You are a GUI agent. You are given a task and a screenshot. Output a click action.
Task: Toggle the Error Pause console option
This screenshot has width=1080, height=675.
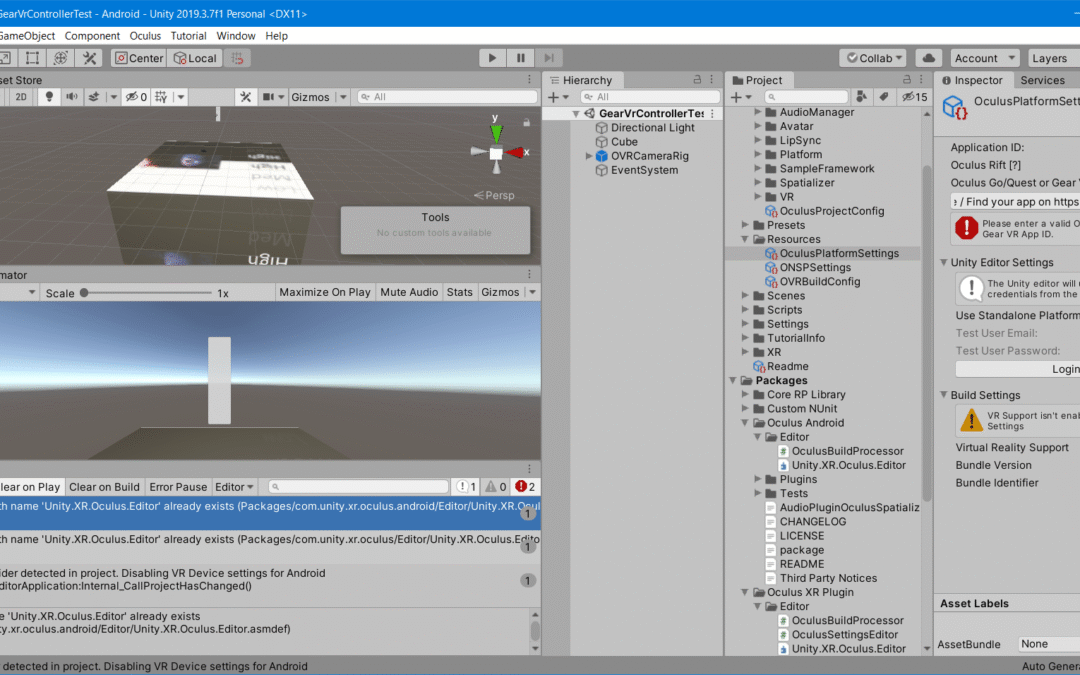tap(178, 487)
